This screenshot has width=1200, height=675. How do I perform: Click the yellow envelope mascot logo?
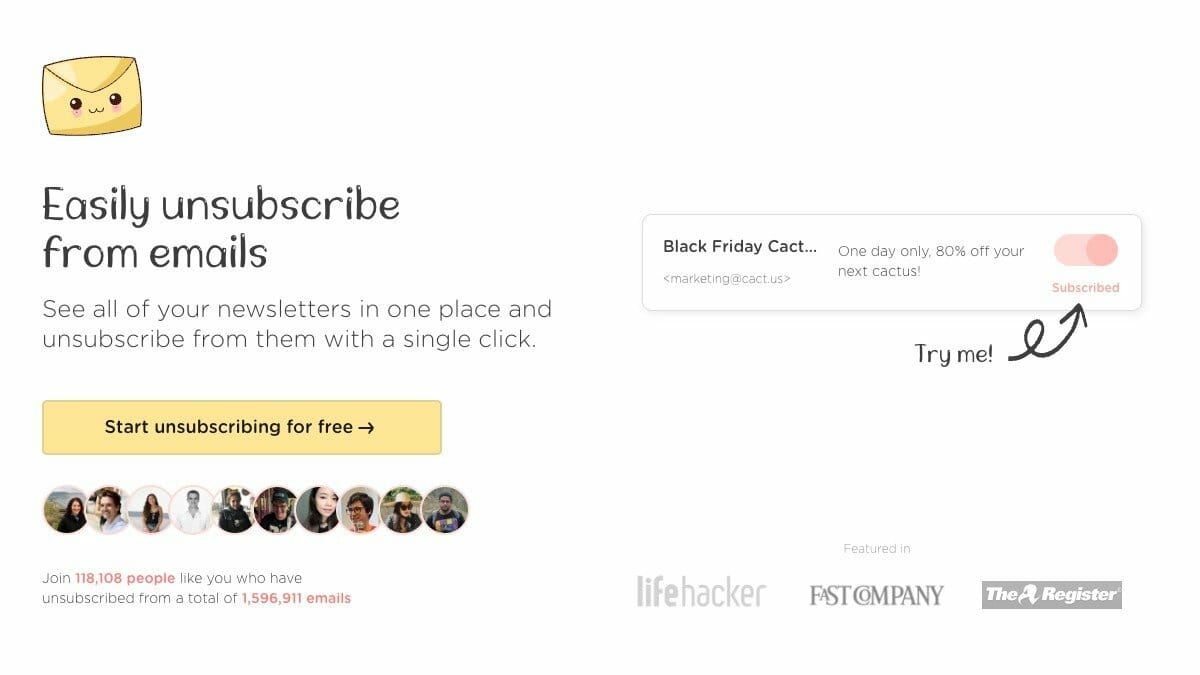coord(92,96)
